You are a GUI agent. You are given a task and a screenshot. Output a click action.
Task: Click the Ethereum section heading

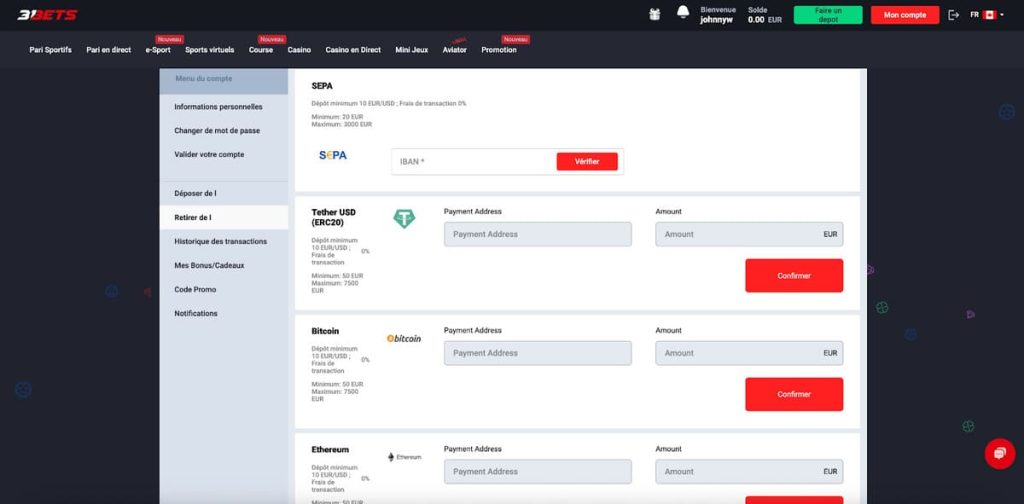click(x=330, y=450)
